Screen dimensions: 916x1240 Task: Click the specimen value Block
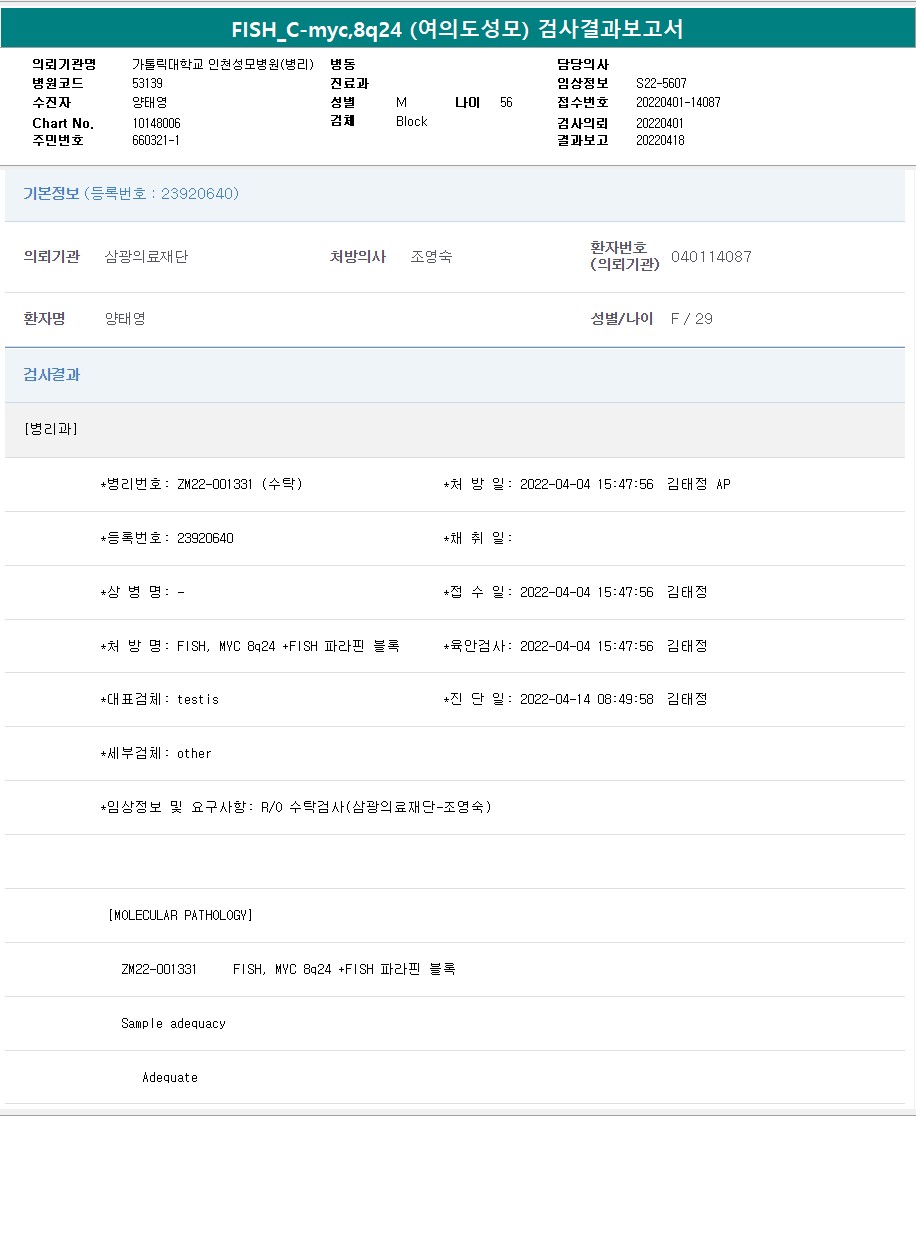411,121
